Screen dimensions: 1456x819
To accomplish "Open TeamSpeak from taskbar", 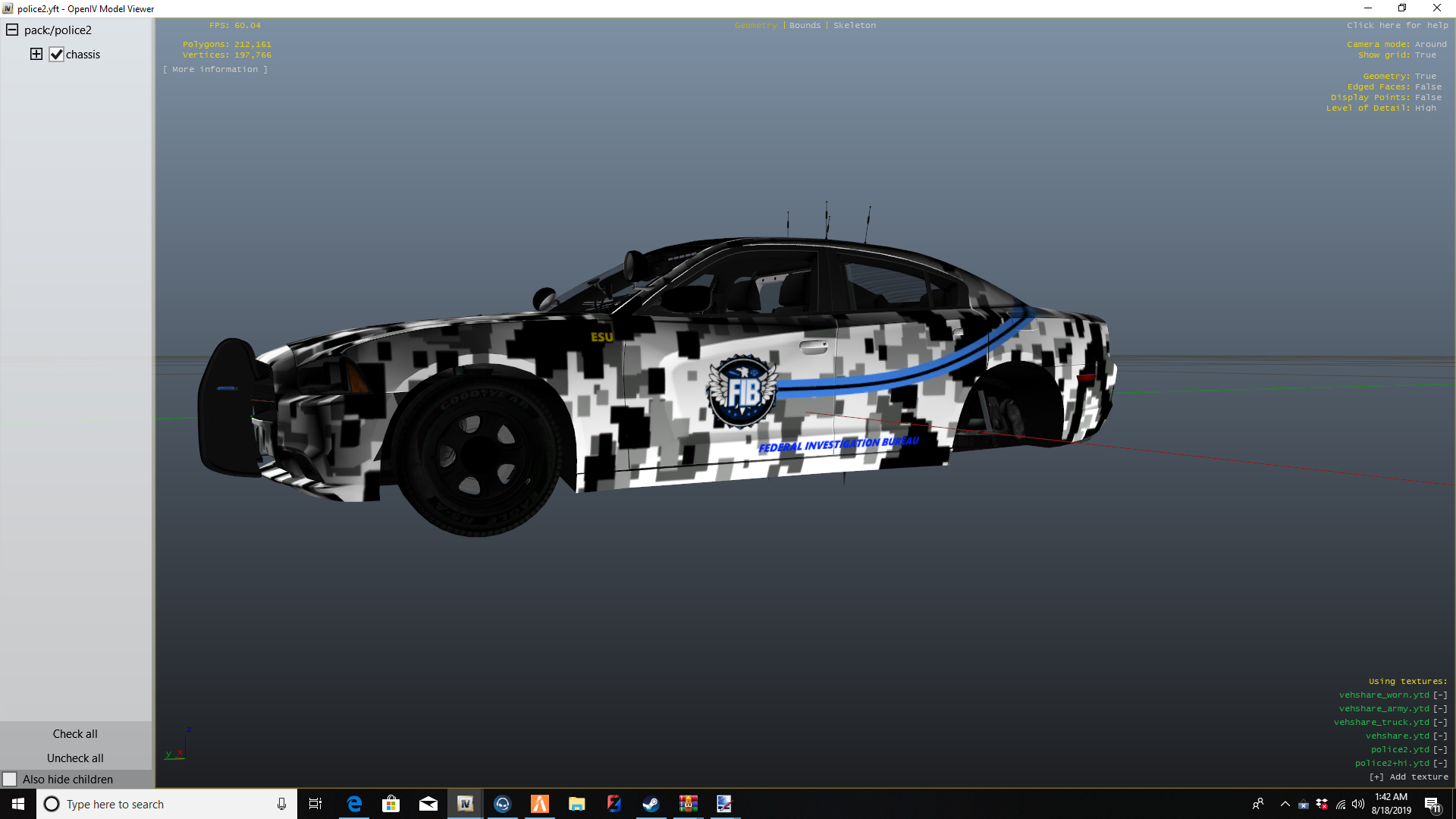I will (x=502, y=804).
